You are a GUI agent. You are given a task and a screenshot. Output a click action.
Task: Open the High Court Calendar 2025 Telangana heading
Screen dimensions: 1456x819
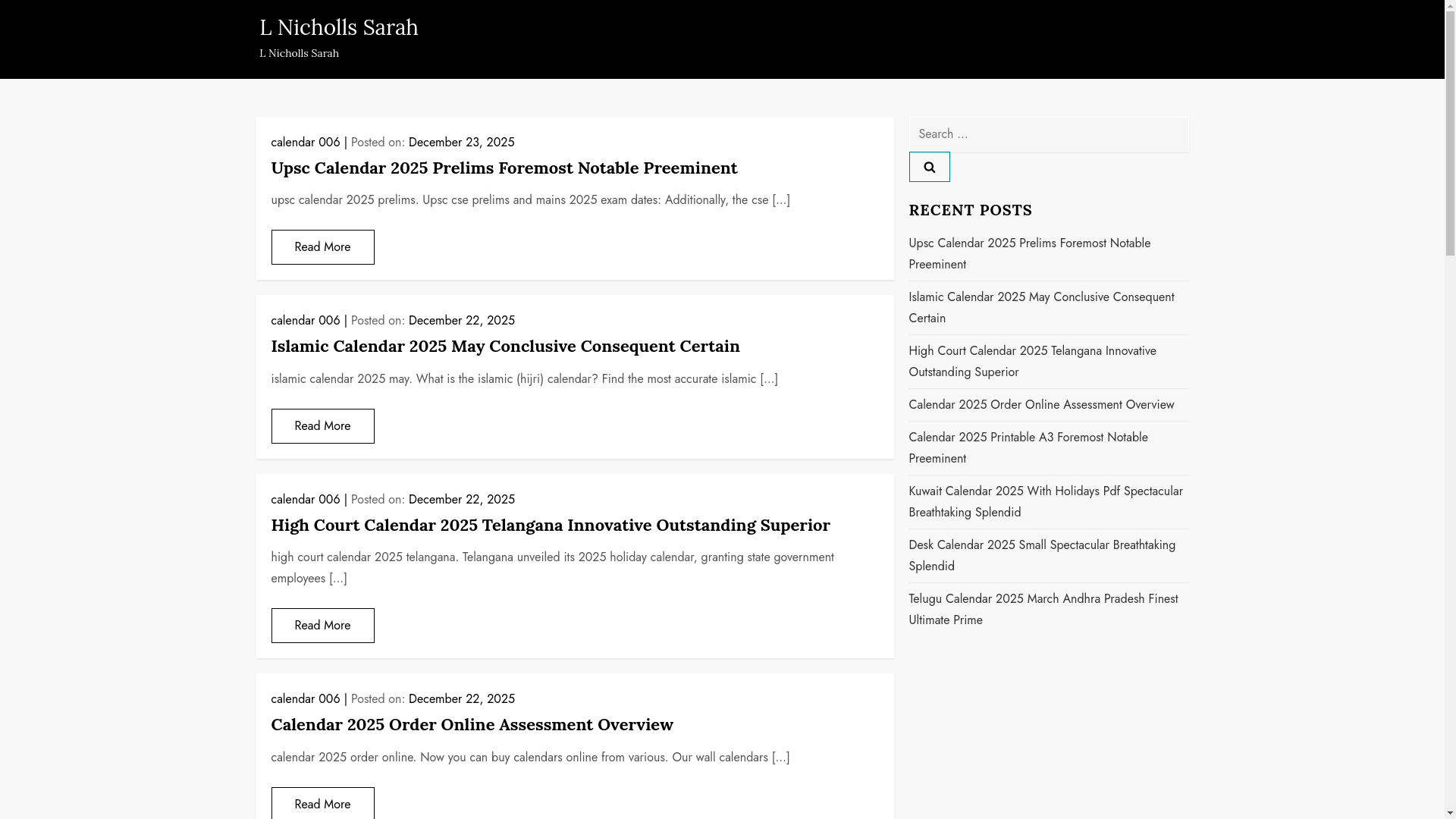(x=550, y=525)
